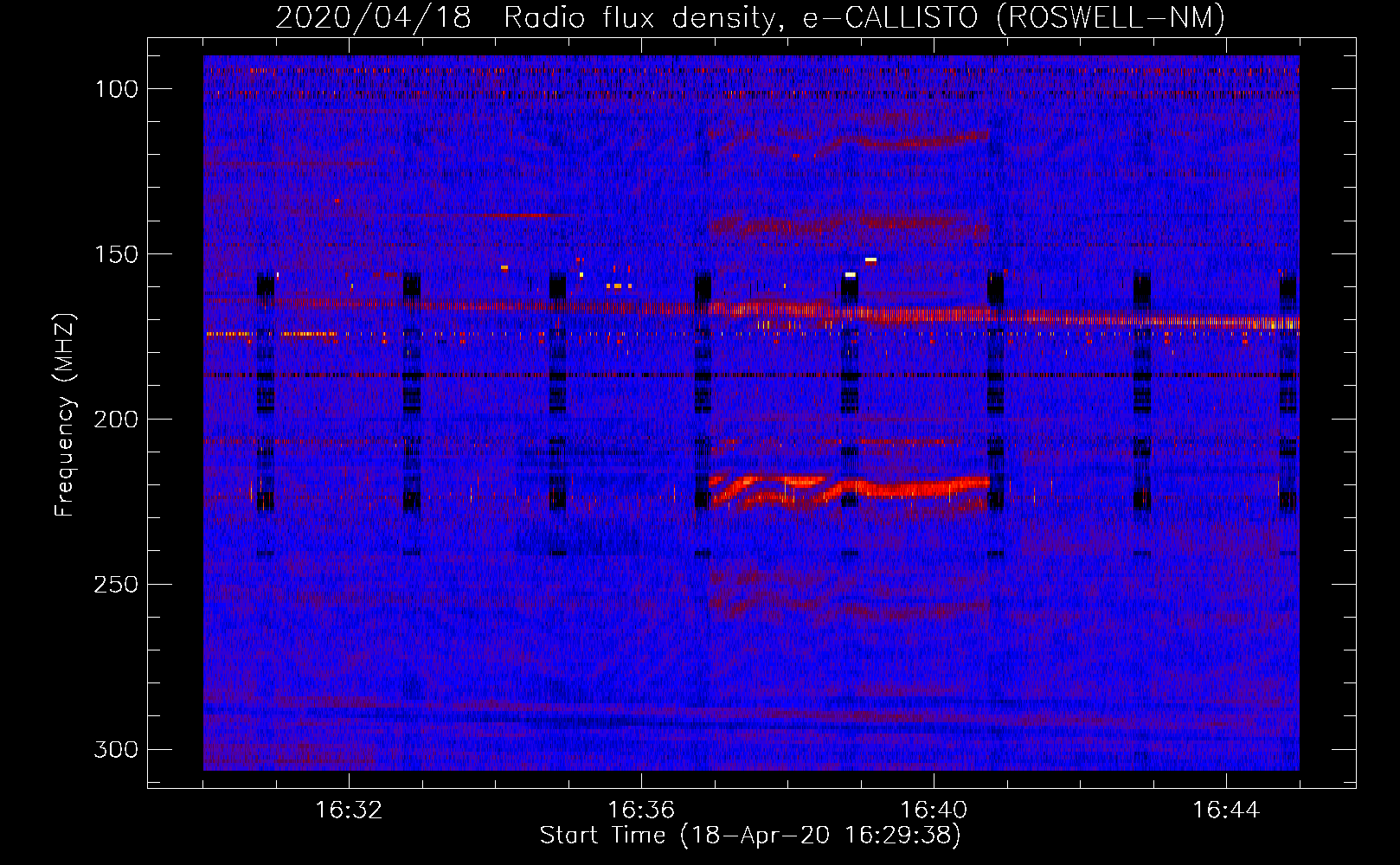Click the bright red burst near 220 MHz

coord(849,490)
